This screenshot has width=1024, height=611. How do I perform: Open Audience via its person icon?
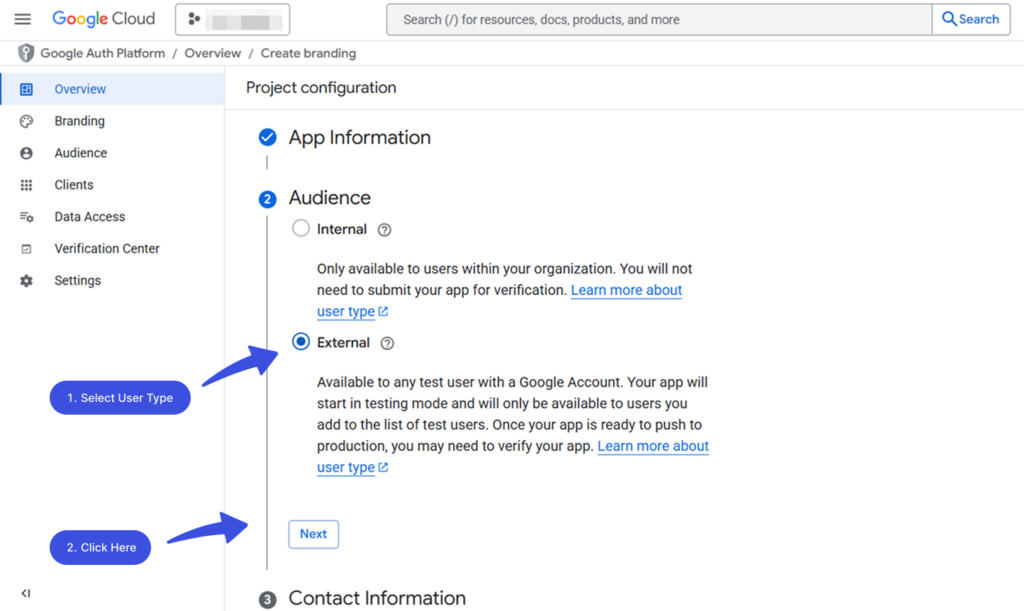click(25, 152)
